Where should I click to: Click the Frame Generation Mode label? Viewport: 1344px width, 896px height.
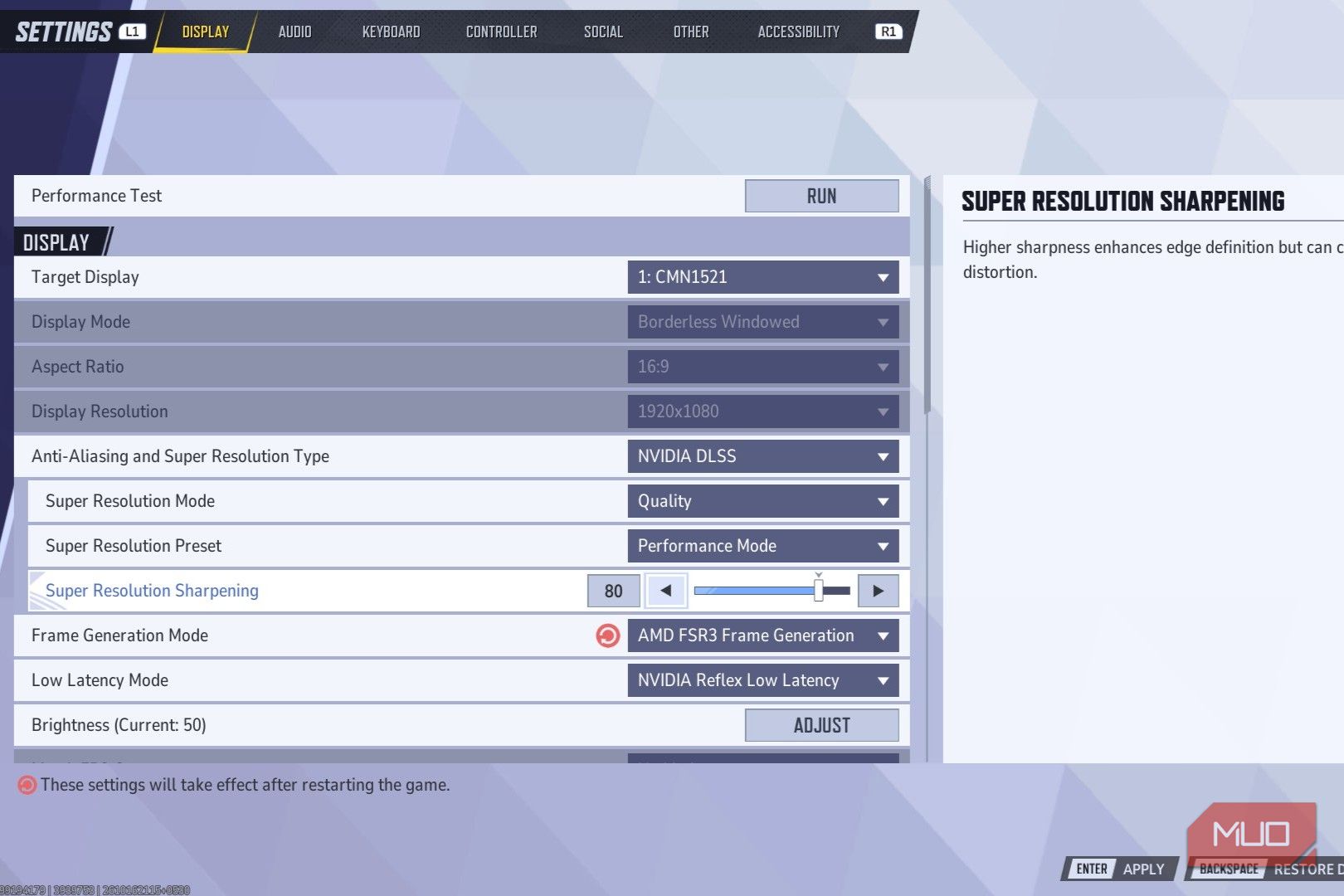119,635
